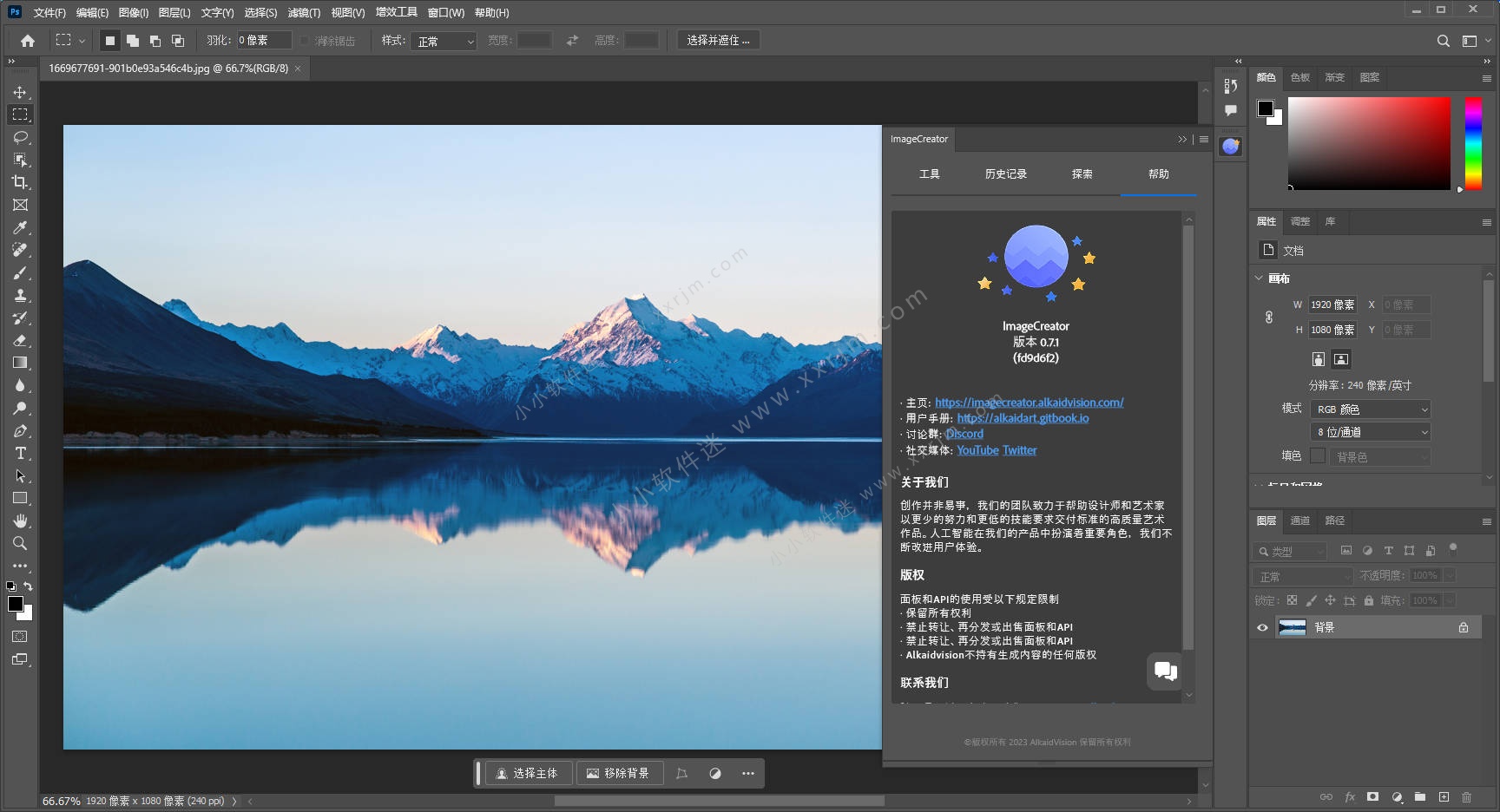The width and height of the screenshot is (1500, 812).
Task: Select the Crop tool
Action: pyautogui.click(x=20, y=182)
